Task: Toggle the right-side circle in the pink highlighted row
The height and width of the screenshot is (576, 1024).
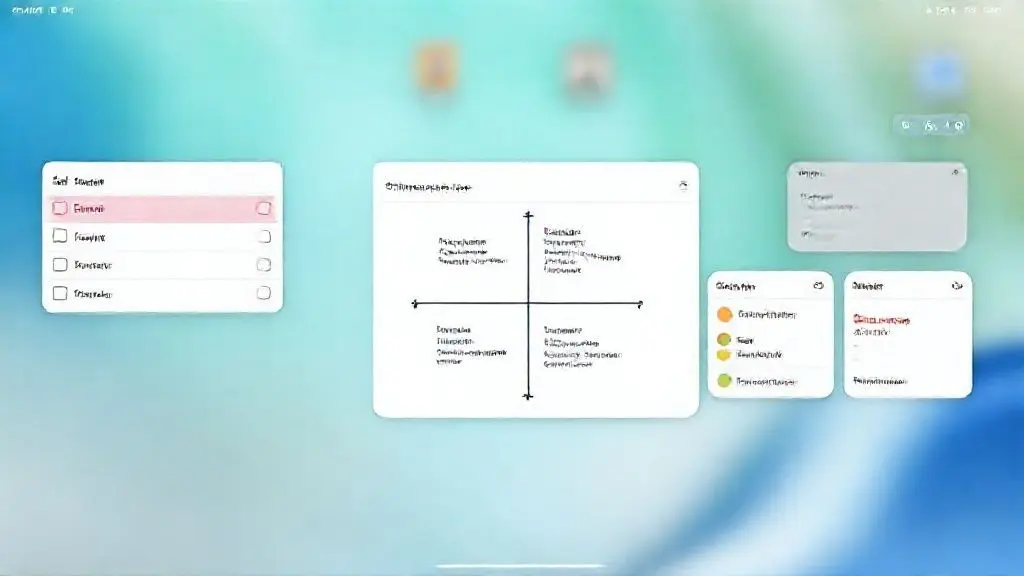Action: (264, 209)
